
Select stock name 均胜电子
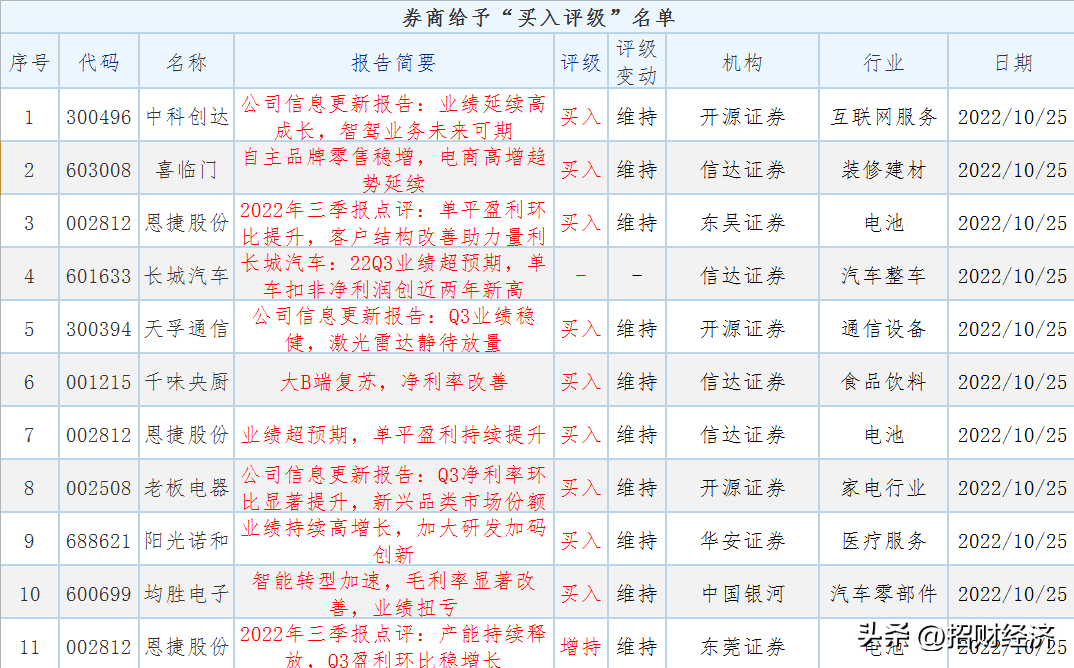tap(186, 594)
